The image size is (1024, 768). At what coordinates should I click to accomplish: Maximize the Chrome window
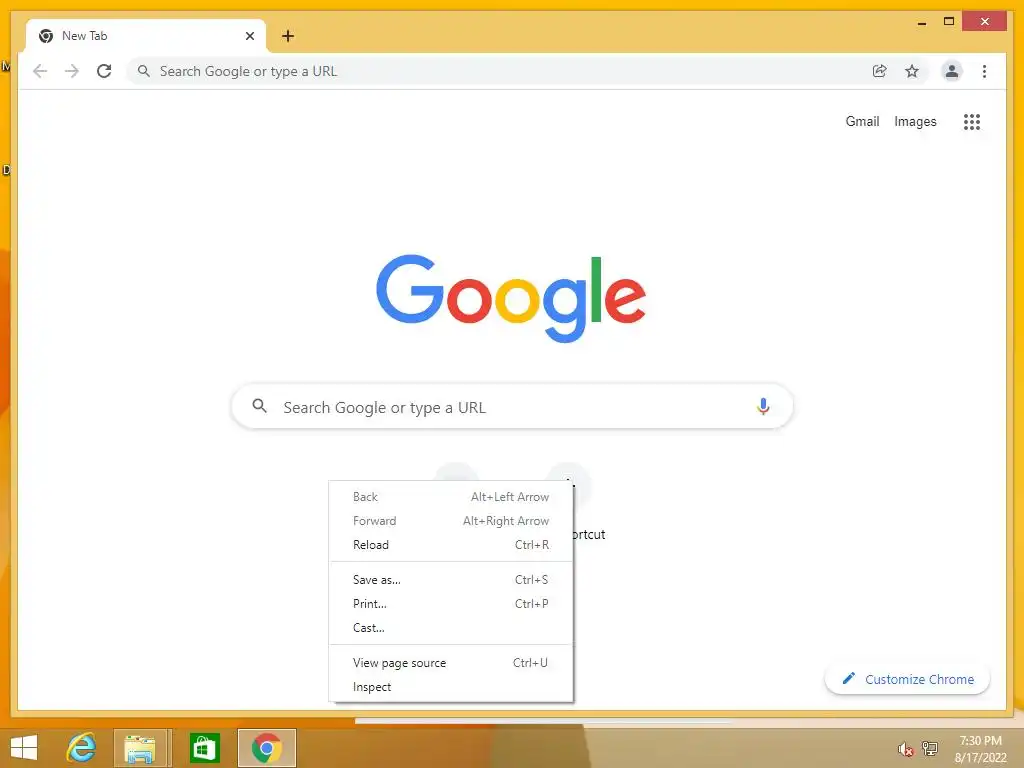click(x=949, y=22)
